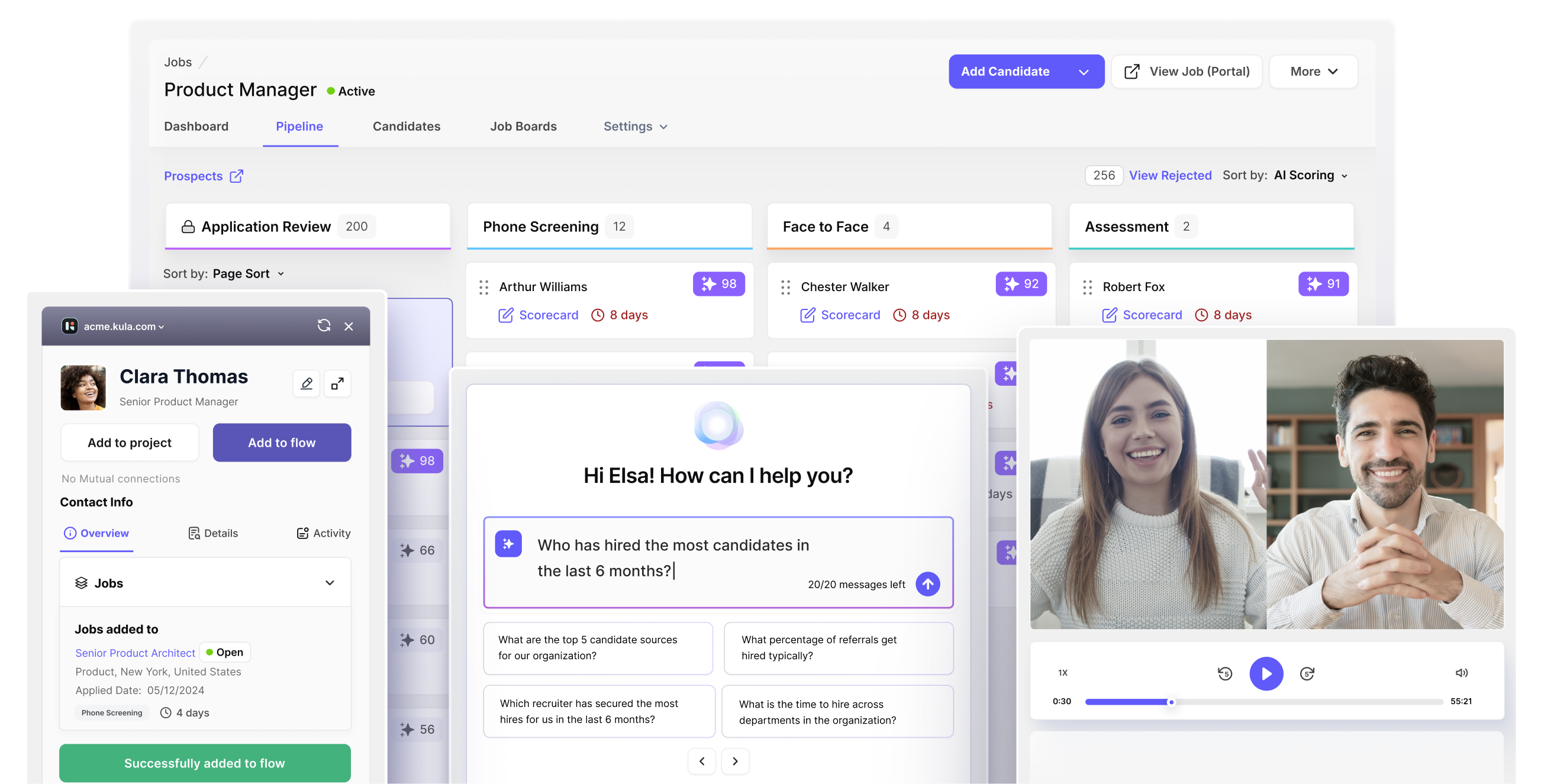This screenshot has height=784, width=1541.
Task: Click the forward 5 seconds icon
Action: [1307, 673]
